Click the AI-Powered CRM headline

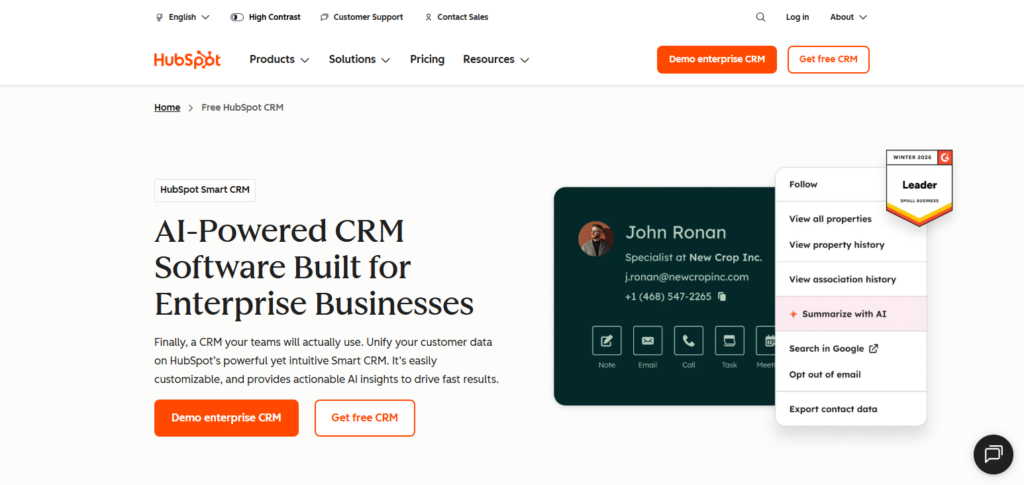(314, 268)
